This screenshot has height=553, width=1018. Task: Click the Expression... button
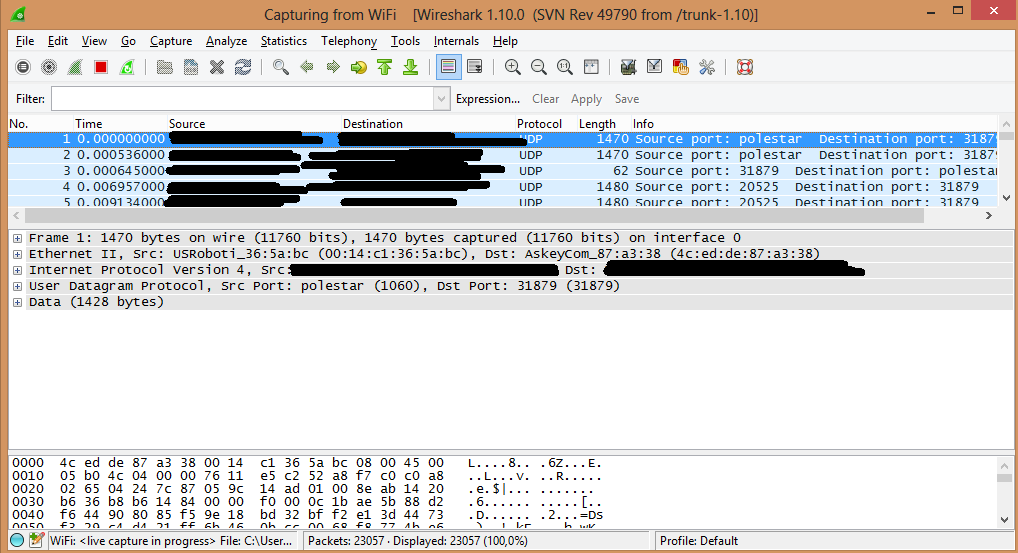click(x=488, y=99)
